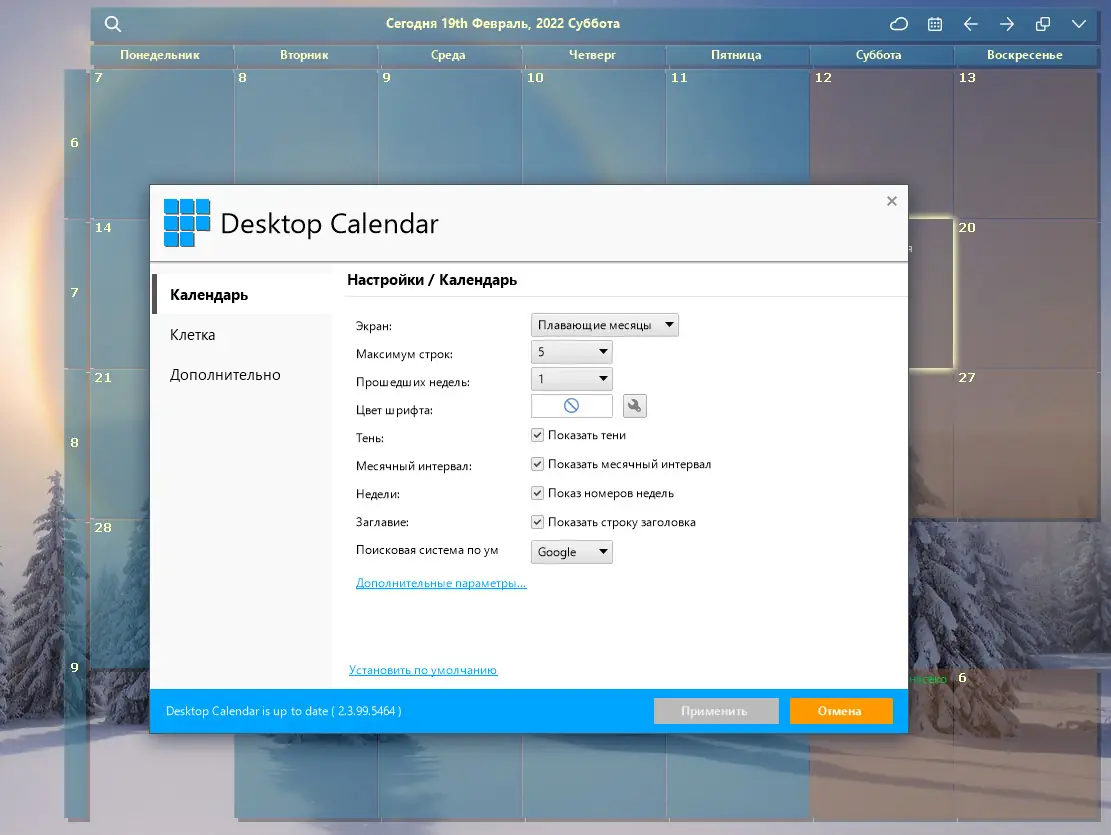Select the calendar cell for day 12
This screenshot has width=1111, height=835.
(x=881, y=128)
